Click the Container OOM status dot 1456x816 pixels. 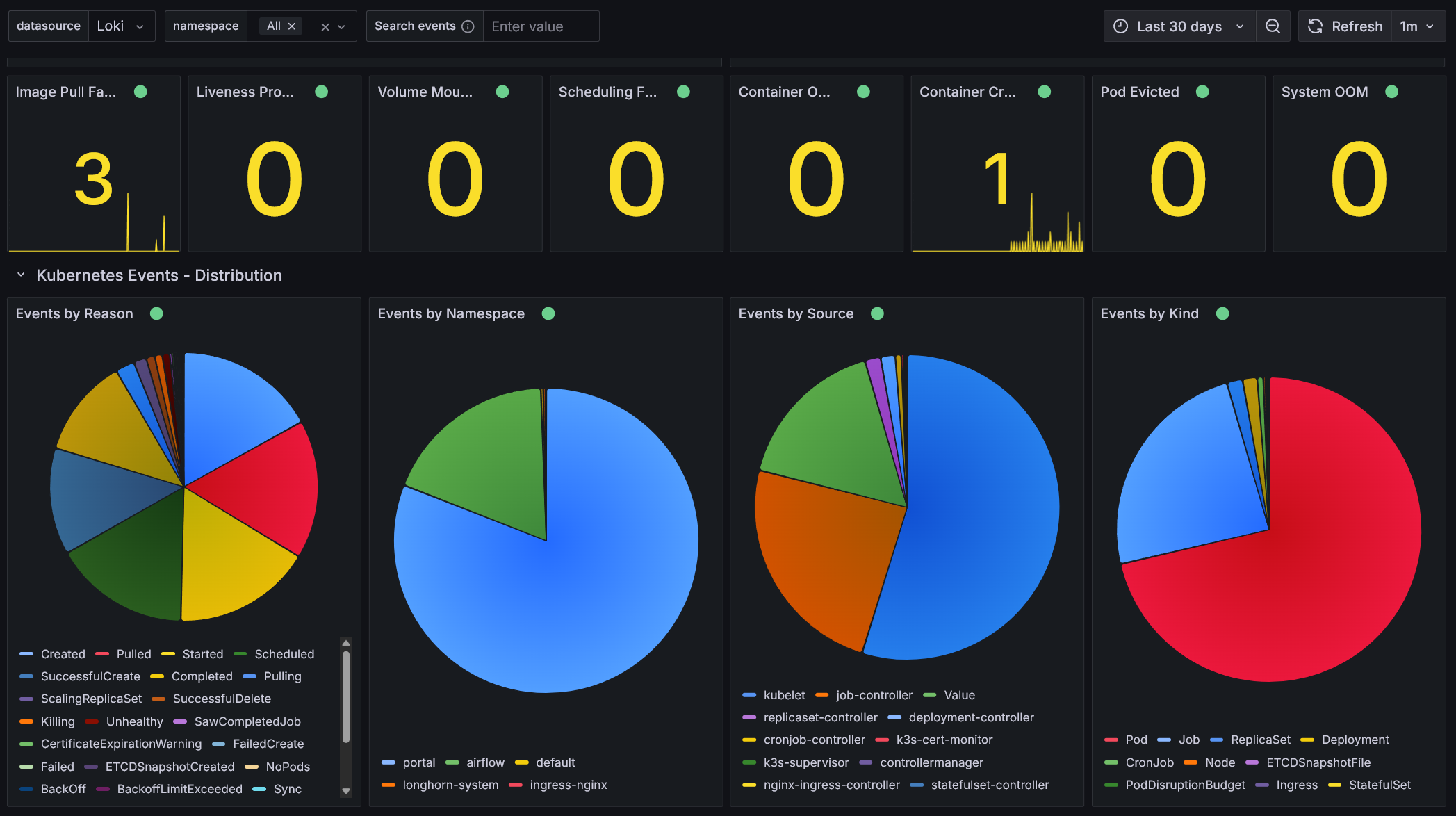(863, 92)
